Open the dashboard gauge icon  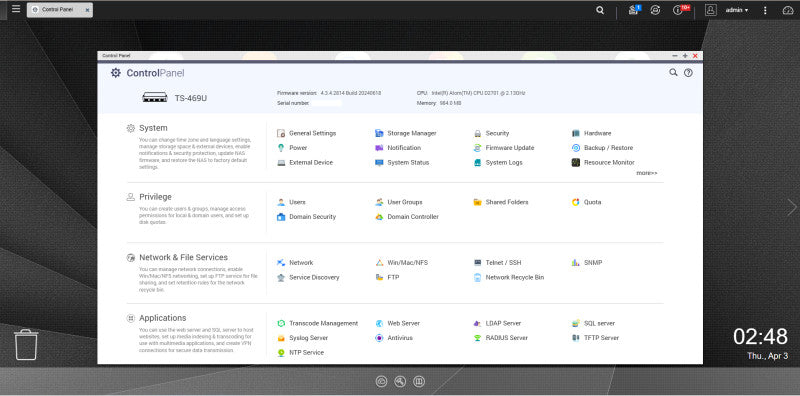(x=788, y=10)
